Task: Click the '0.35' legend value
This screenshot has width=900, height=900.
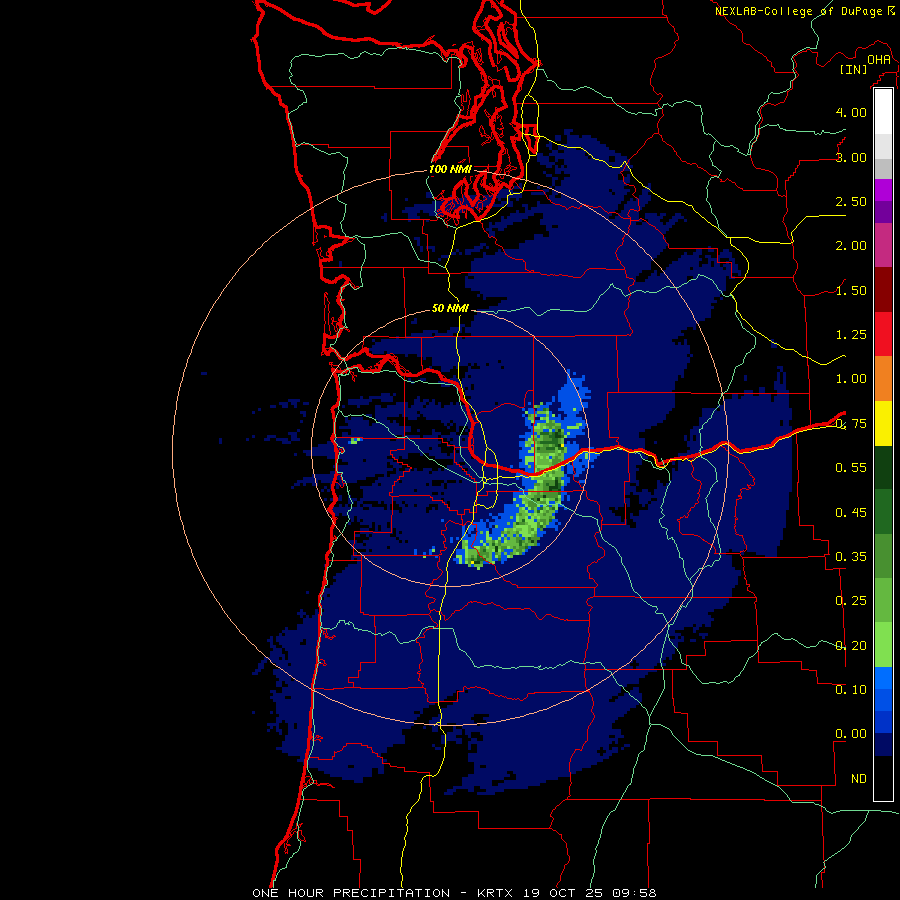Action: (851, 557)
